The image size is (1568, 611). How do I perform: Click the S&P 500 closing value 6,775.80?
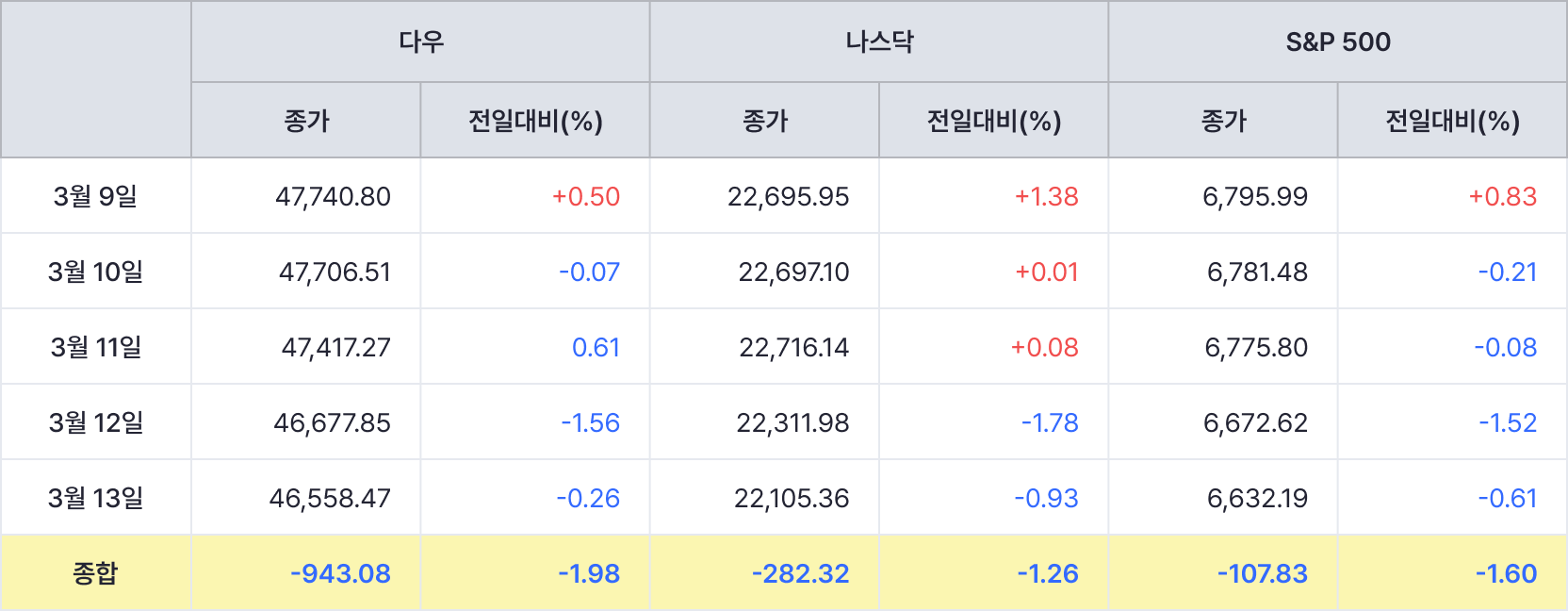click(1256, 347)
